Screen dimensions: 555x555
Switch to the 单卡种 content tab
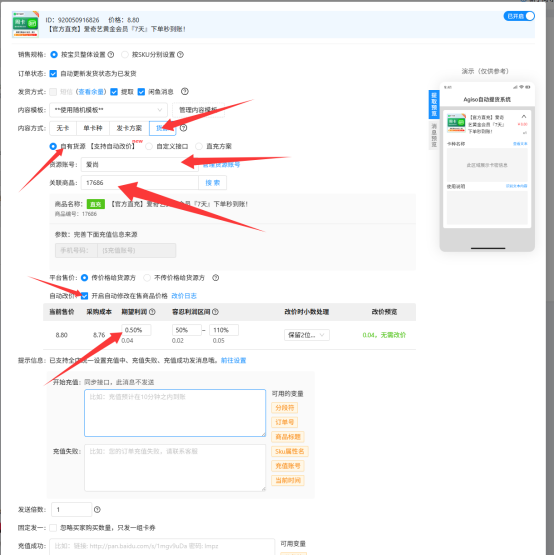(x=93, y=128)
